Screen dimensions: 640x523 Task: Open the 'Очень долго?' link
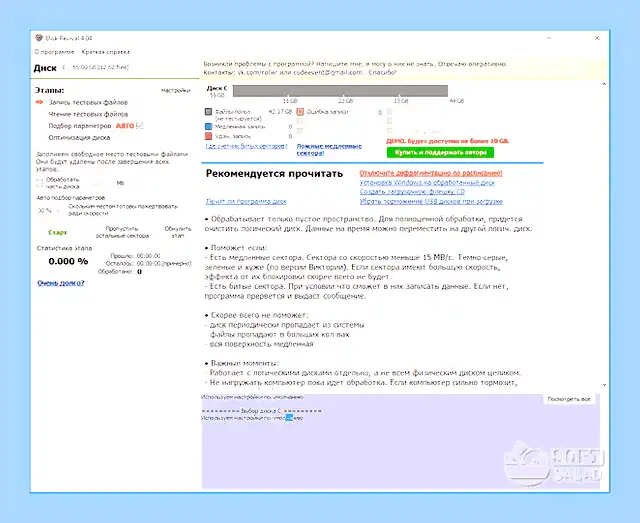click(x=61, y=283)
